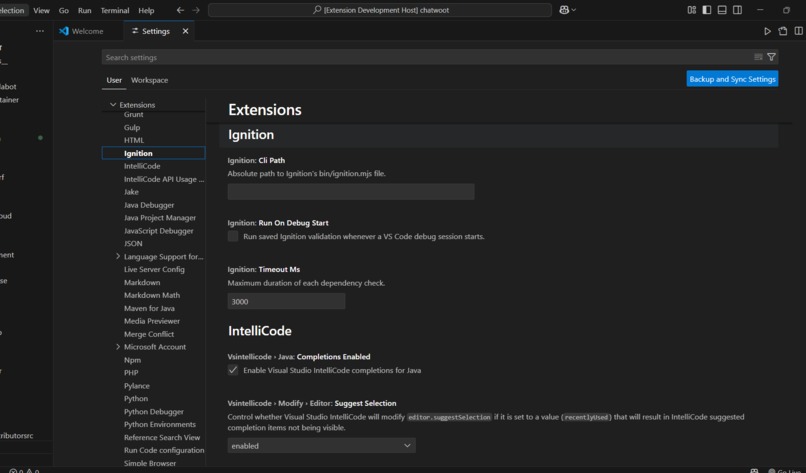Select Gulp in settings tree
This screenshot has height=473, width=806.
click(x=132, y=128)
